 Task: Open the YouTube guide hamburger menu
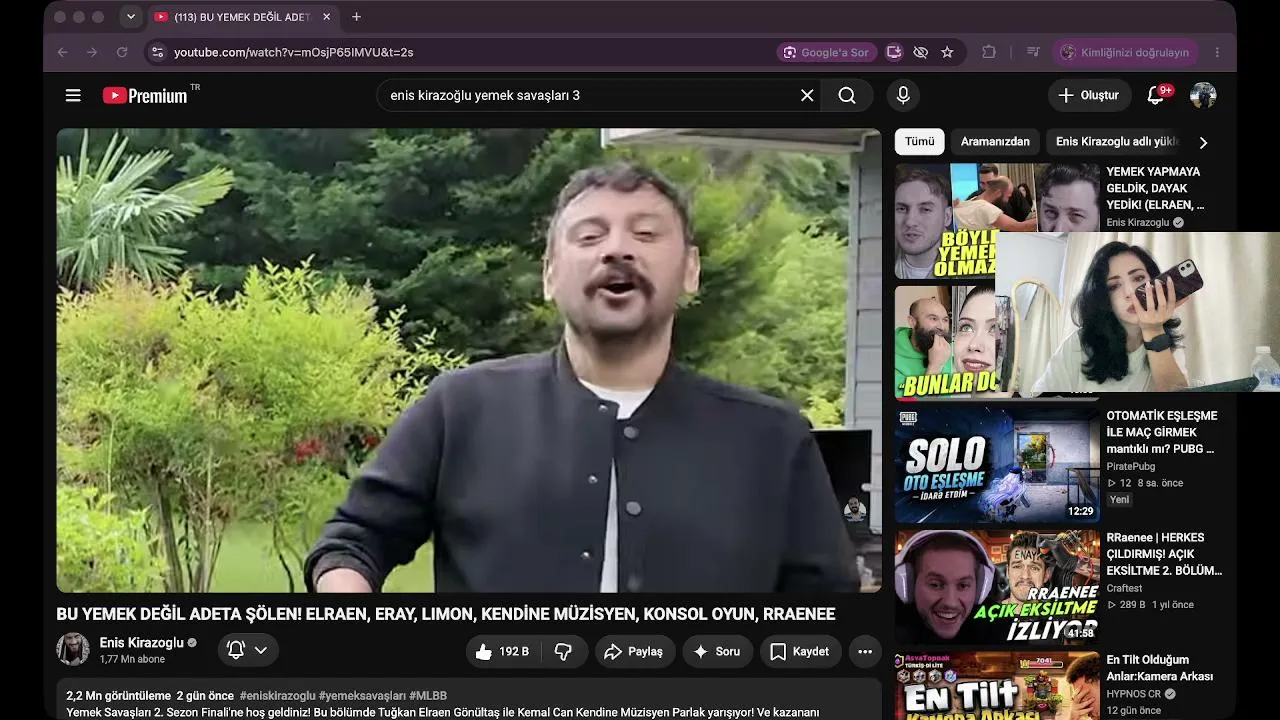(73, 95)
